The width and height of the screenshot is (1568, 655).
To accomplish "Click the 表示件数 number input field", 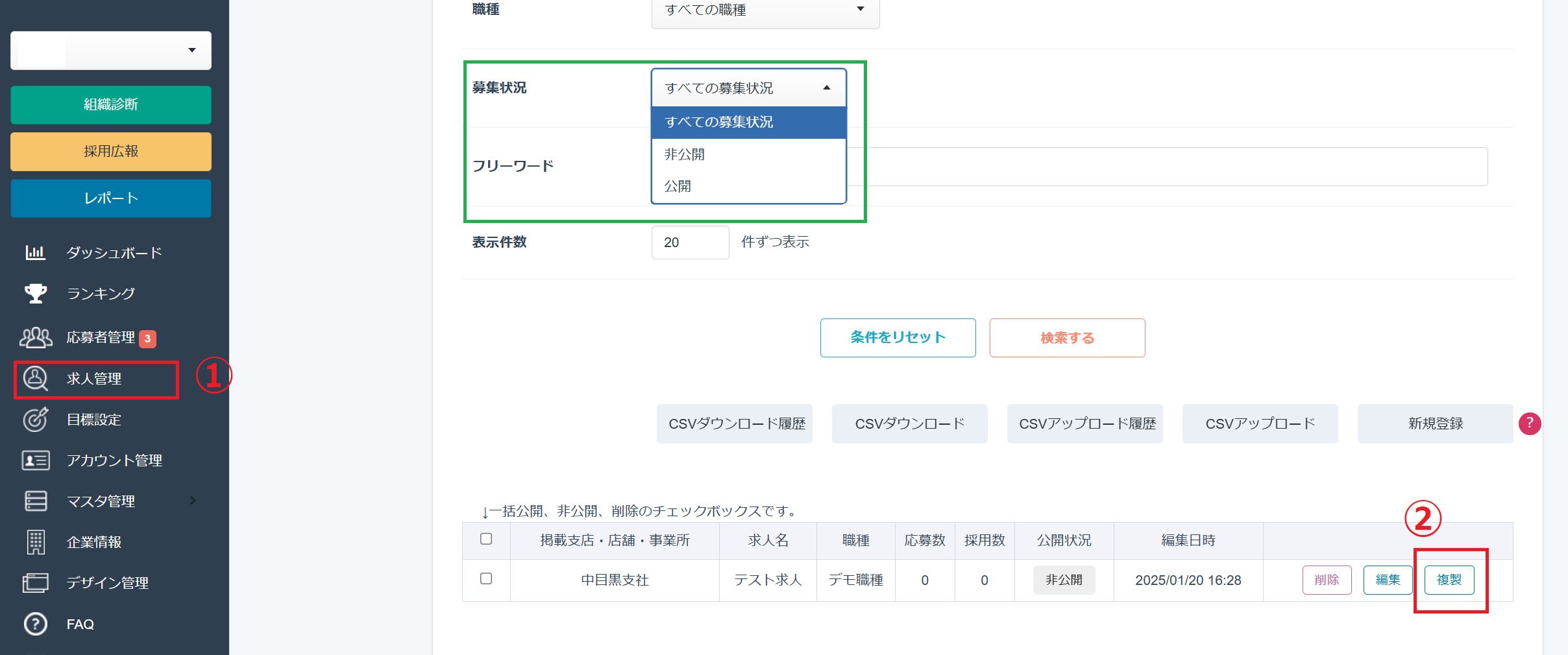I will (690, 243).
